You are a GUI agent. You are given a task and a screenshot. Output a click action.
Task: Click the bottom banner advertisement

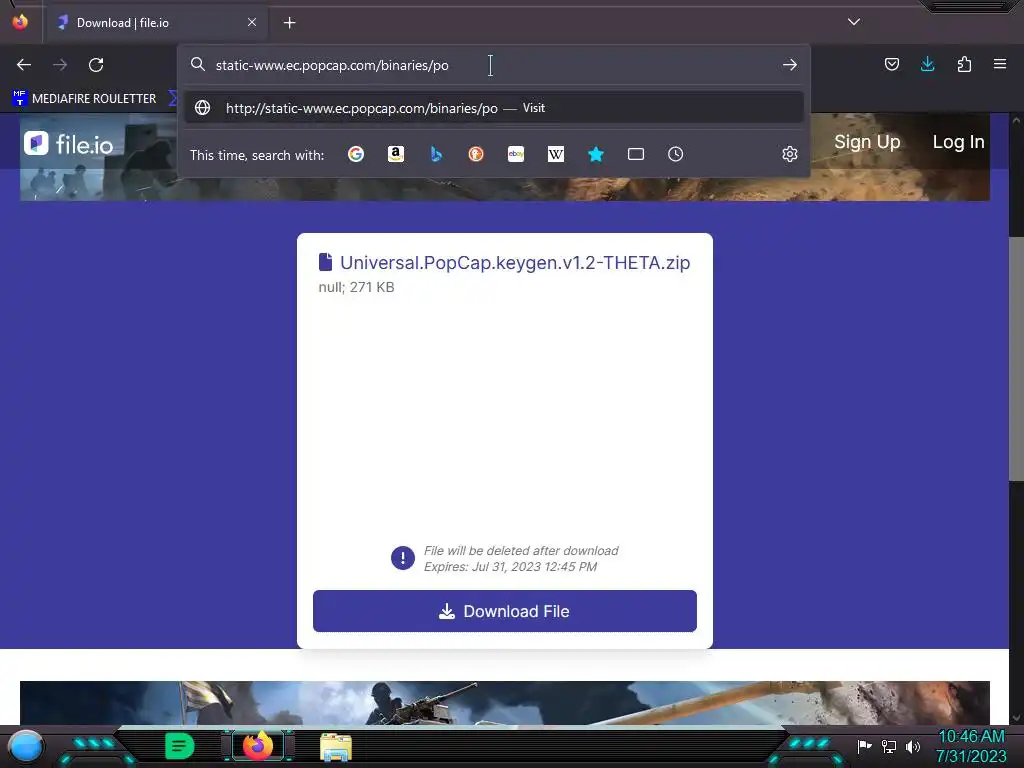505,703
